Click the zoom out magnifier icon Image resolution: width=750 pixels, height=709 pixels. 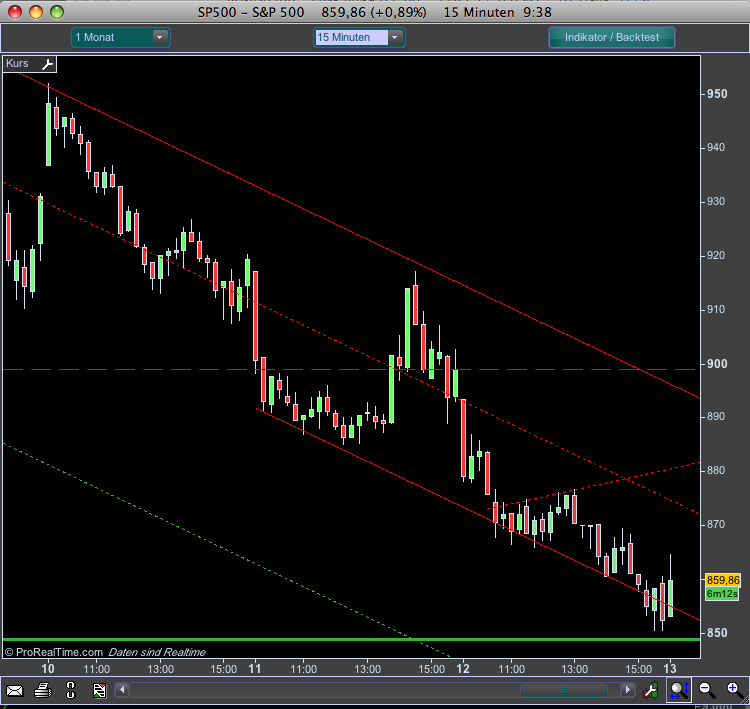click(x=707, y=690)
